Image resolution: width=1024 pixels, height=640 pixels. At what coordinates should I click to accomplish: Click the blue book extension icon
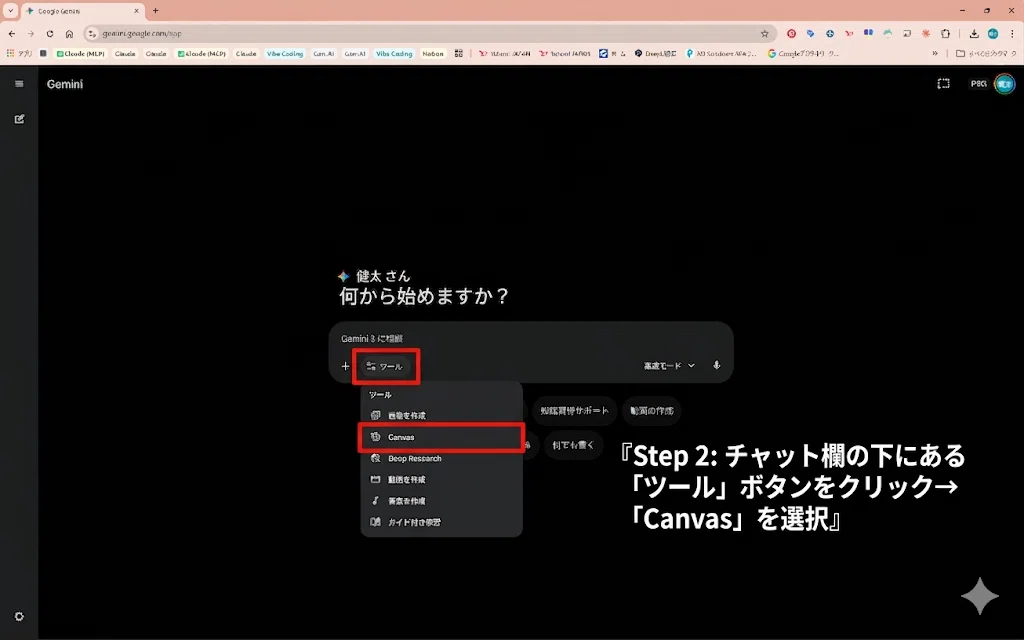tap(868, 33)
